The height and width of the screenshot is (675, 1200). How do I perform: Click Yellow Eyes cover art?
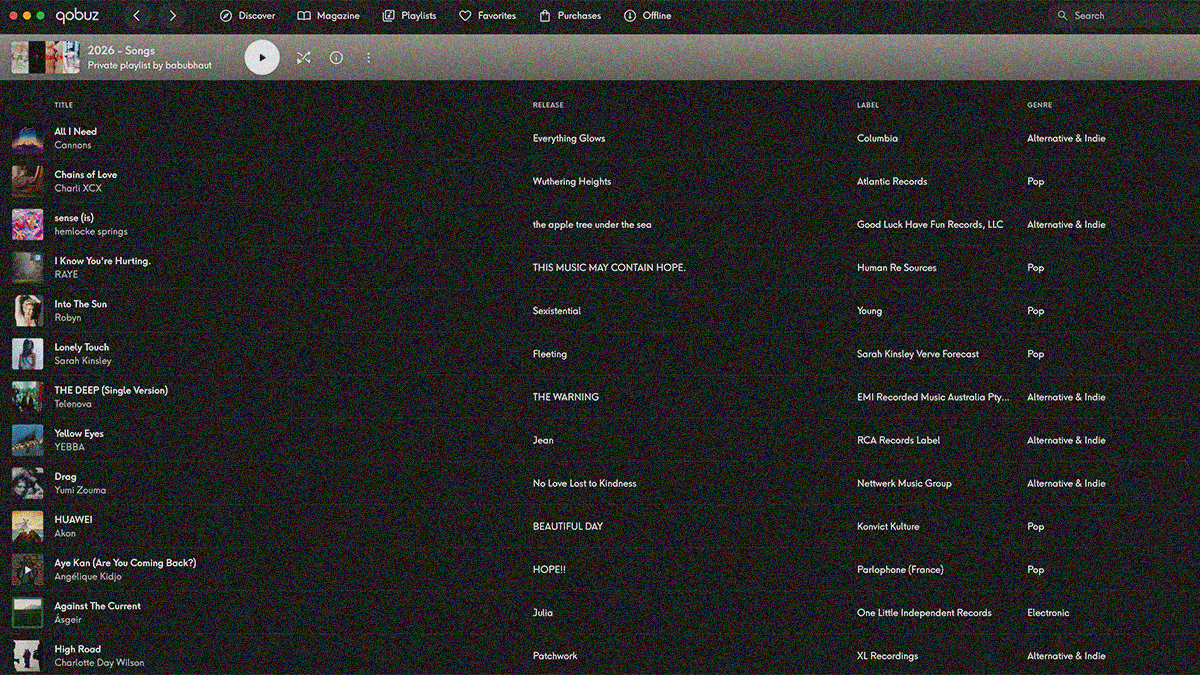27,440
